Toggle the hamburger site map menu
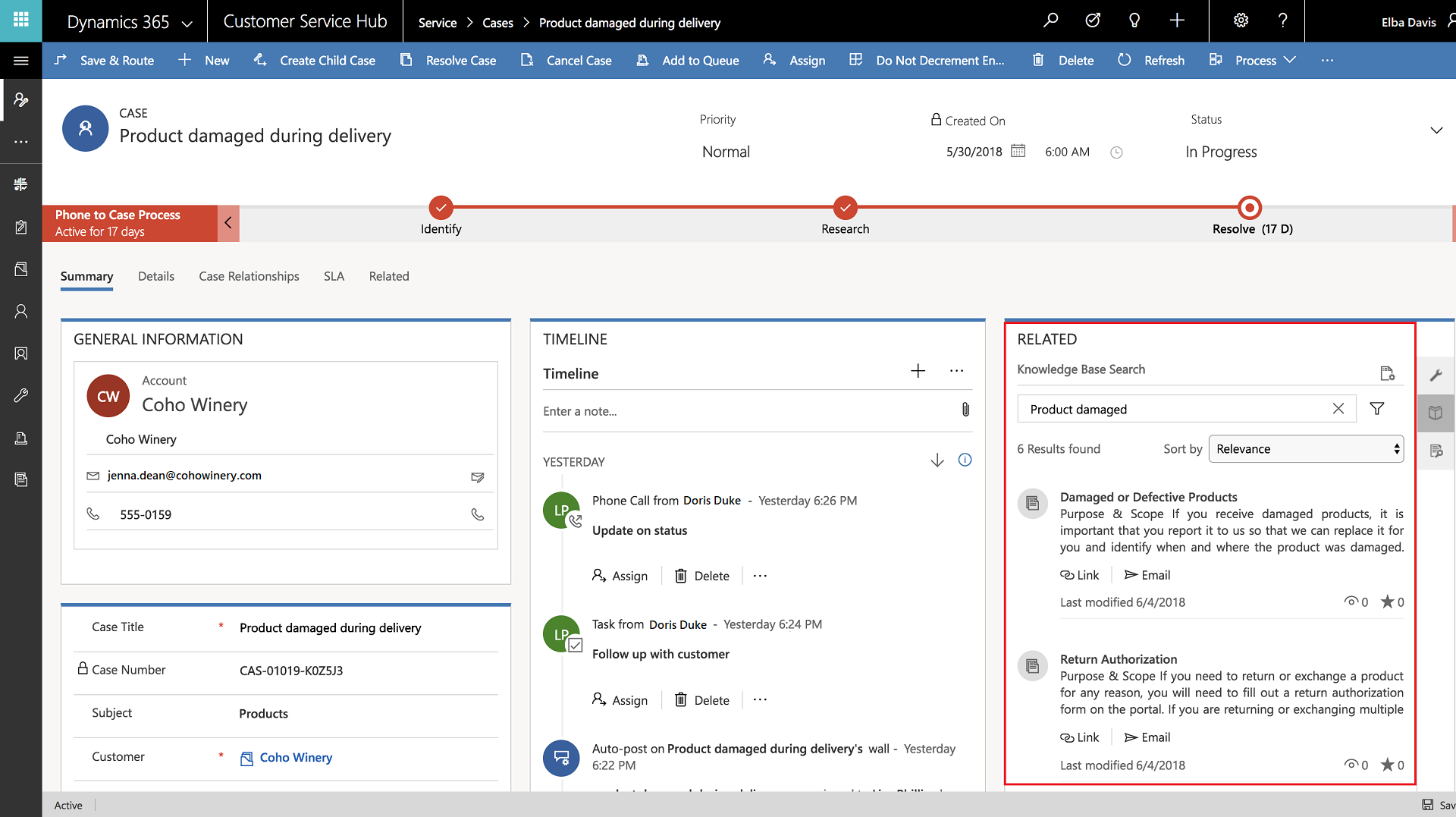 (20, 61)
